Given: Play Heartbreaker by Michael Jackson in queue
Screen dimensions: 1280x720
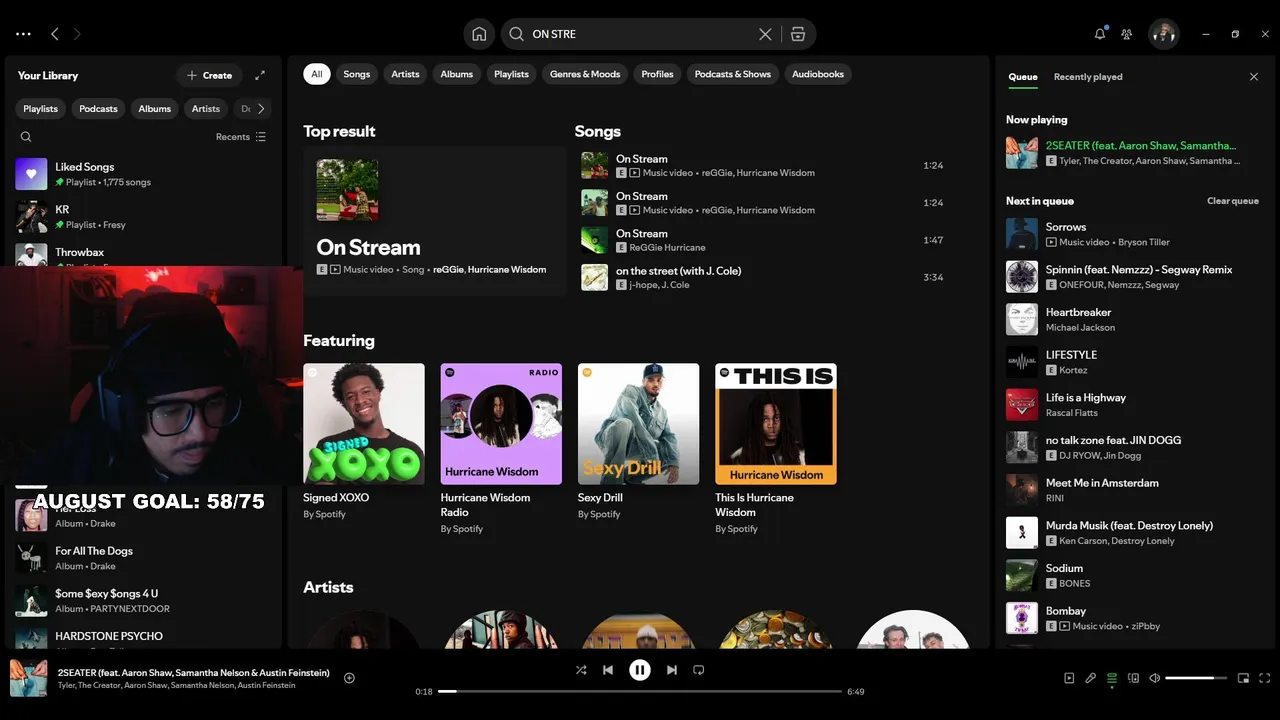Looking at the screenshot, I should click(x=1133, y=320).
